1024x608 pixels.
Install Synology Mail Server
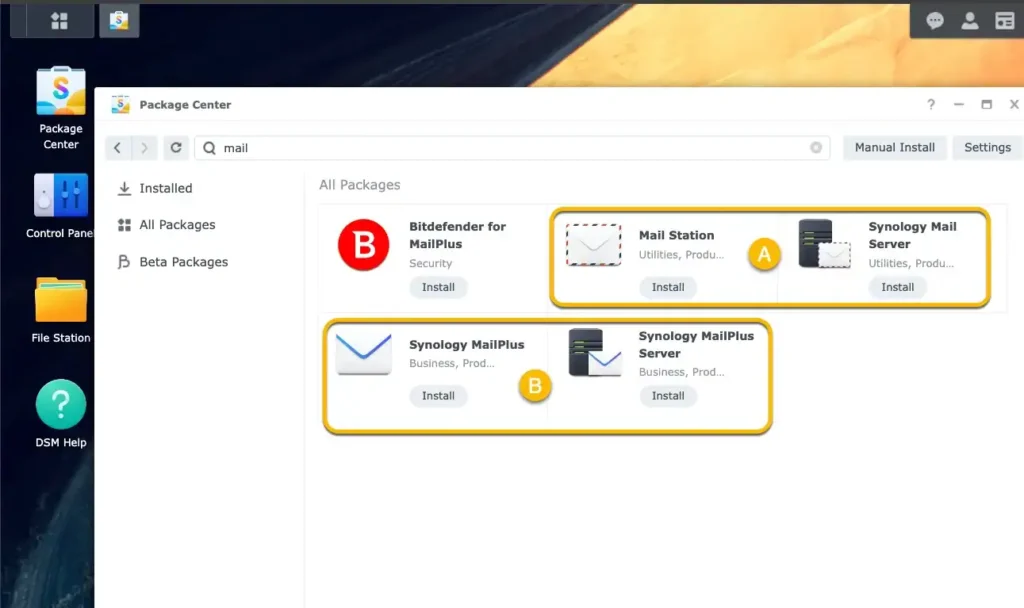[898, 287]
